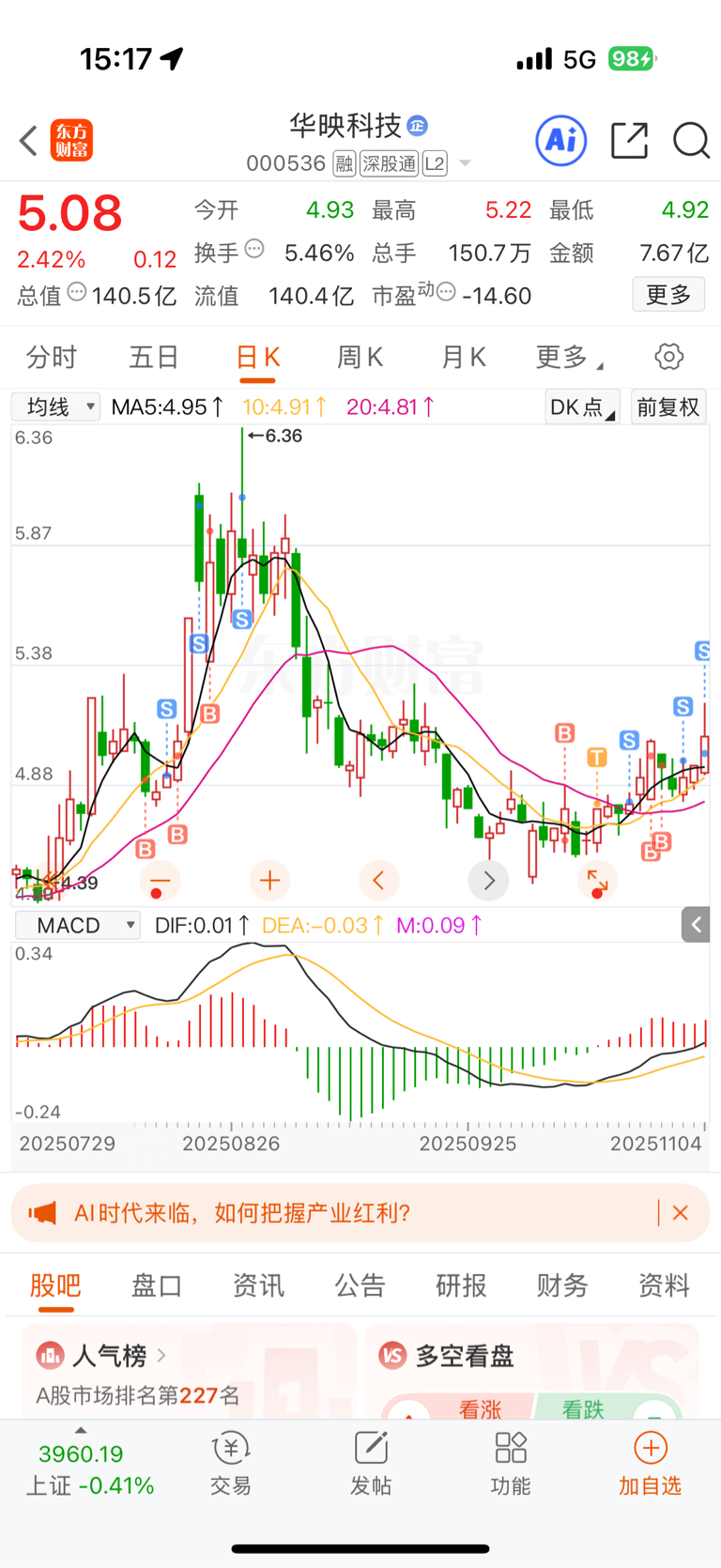
Task: Tap date label 20250925
Action: [x=468, y=1144]
